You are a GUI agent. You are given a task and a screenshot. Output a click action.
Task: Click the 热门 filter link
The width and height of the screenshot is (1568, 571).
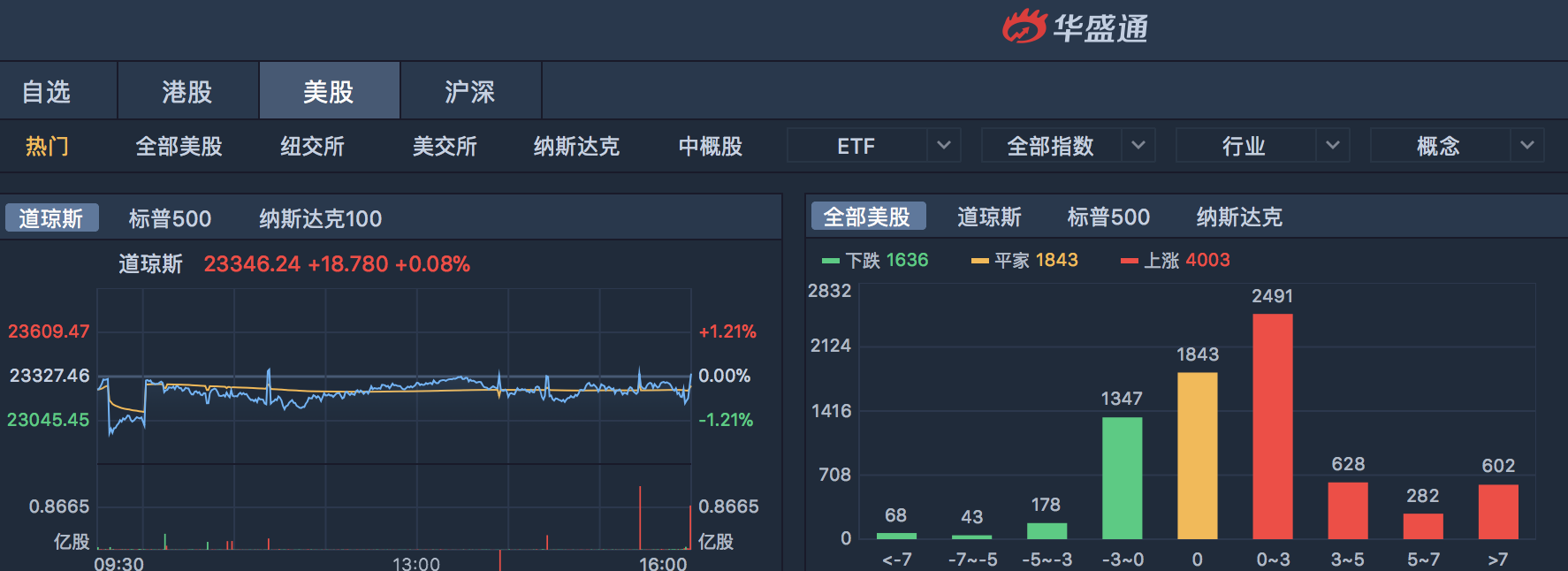click(x=47, y=146)
